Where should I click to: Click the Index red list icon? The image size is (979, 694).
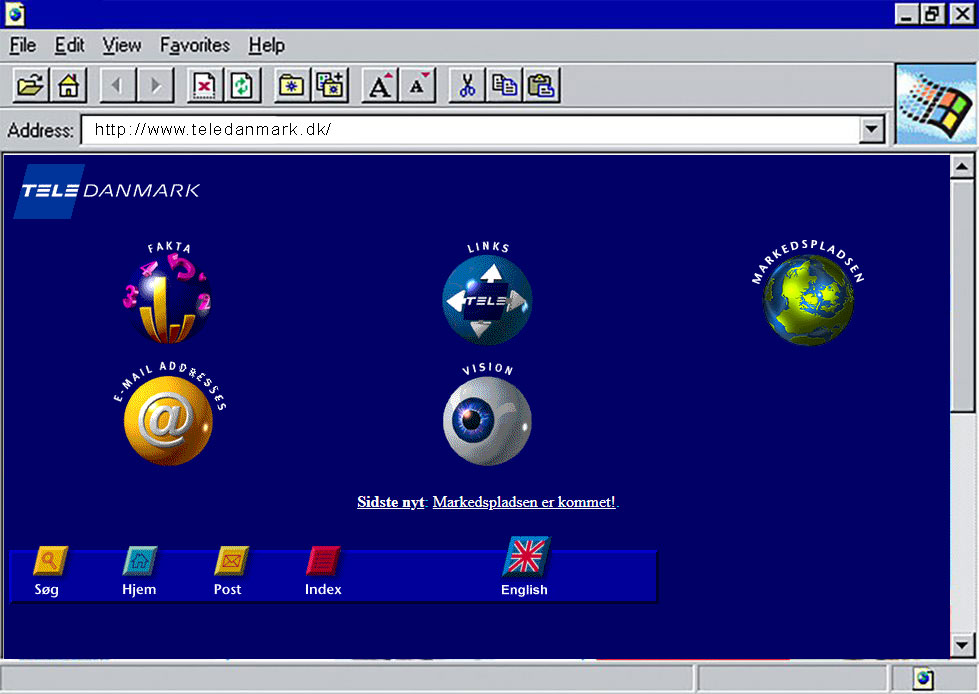(x=323, y=560)
